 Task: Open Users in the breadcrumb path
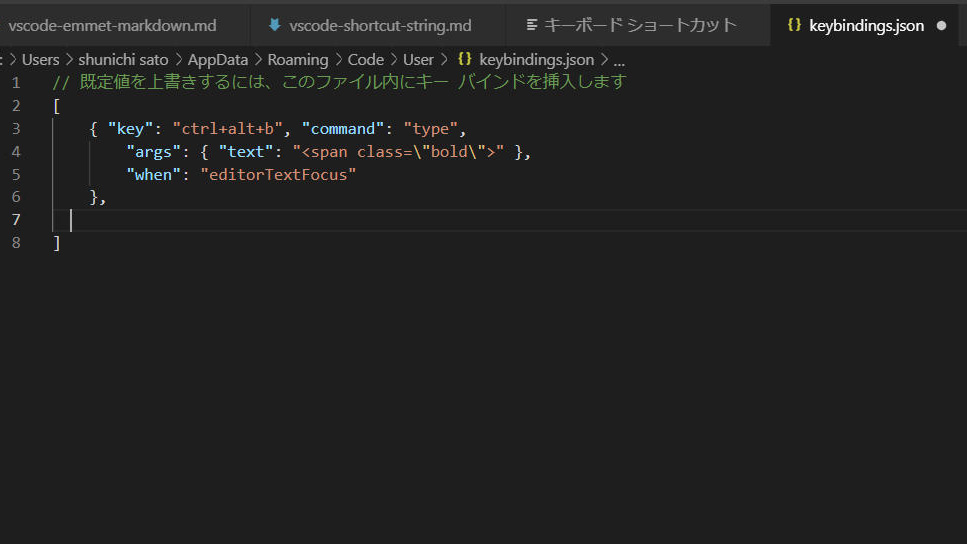coord(41,60)
